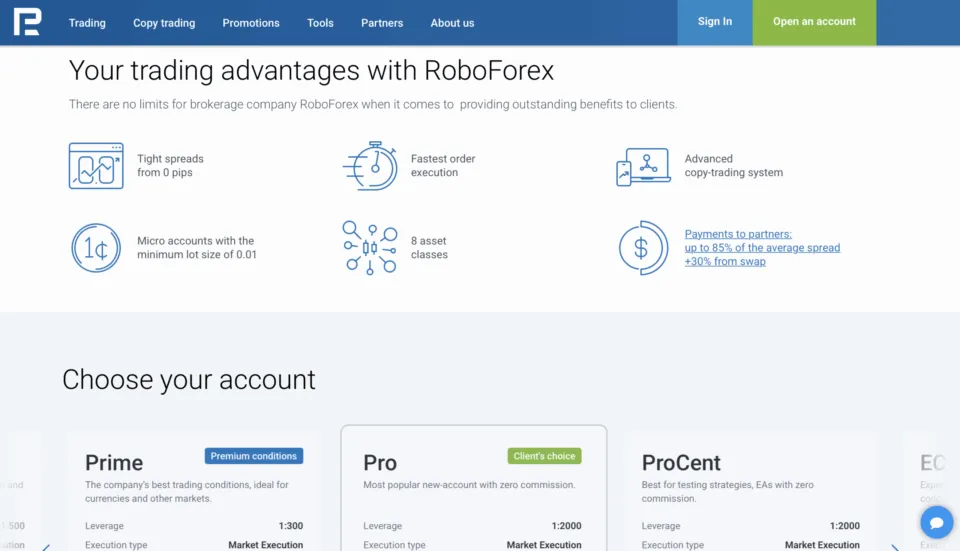This screenshot has height=551, width=960.
Task: Expand the Partners menu
Action: click(382, 23)
